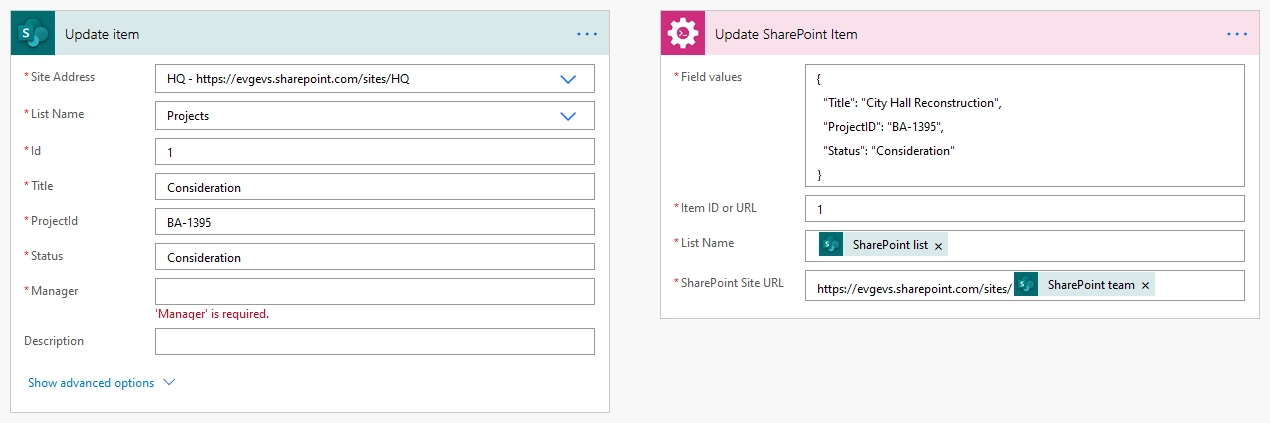Viewport: 1270px width, 423px height.
Task: Click the Field values label
Action: point(711,77)
